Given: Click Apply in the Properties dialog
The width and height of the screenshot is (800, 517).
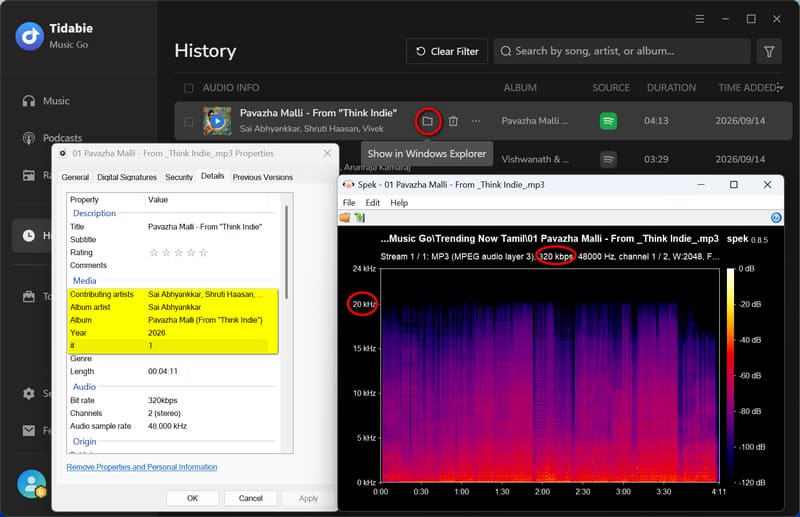Looking at the screenshot, I should coord(308,498).
